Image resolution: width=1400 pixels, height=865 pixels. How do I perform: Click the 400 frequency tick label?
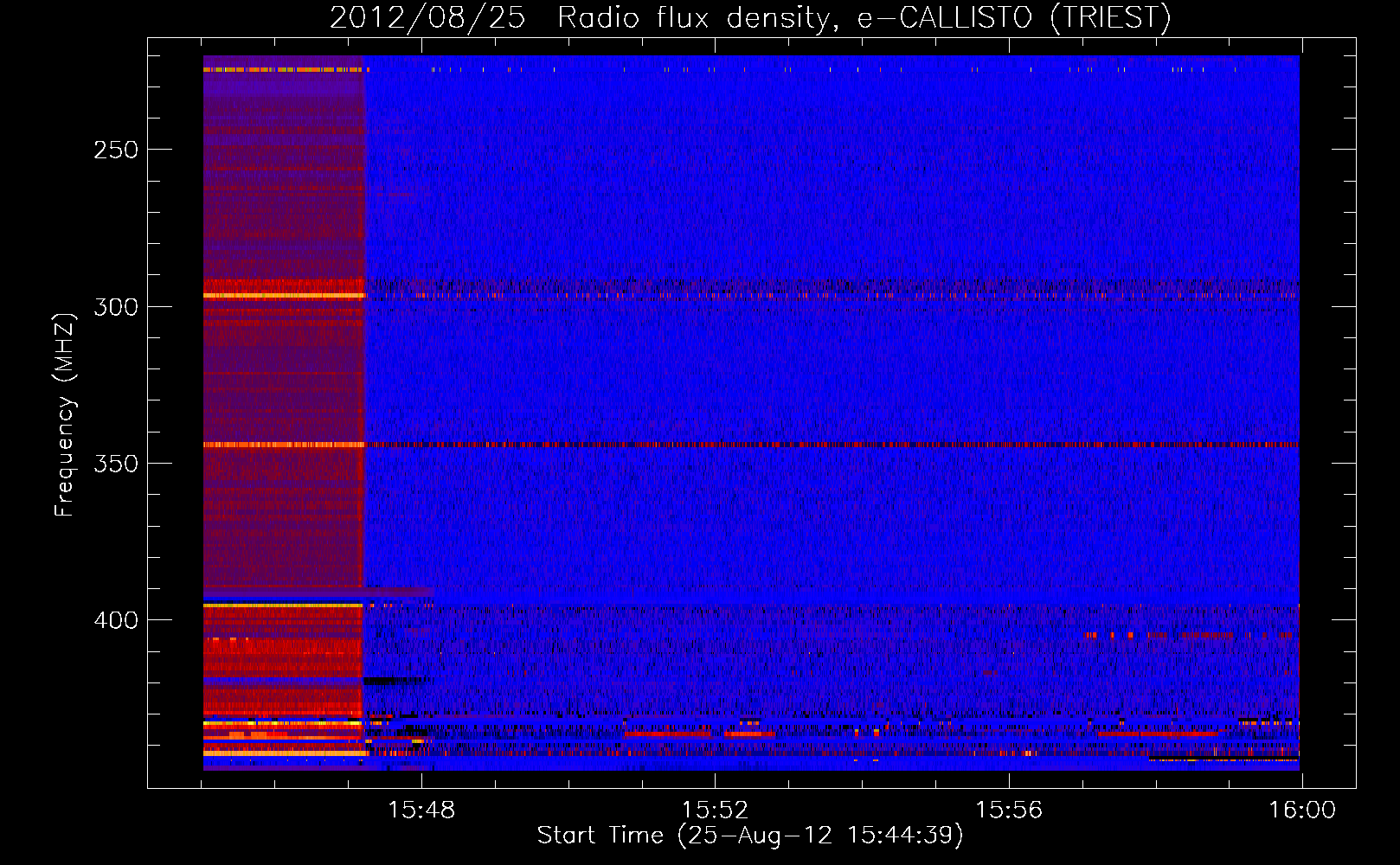point(116,620)
